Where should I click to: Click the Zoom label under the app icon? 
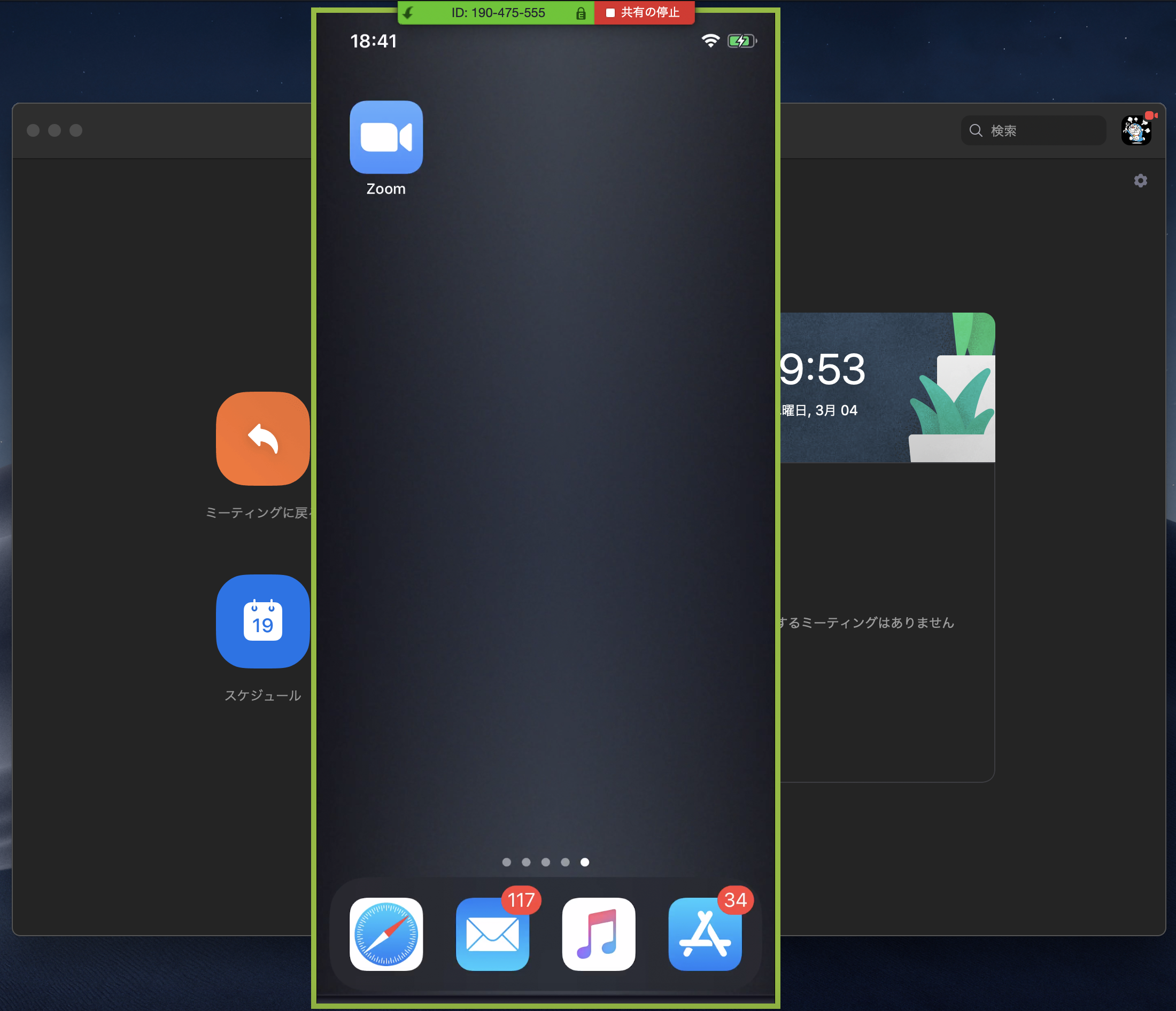pyautogui.click(x=386, y=189)
